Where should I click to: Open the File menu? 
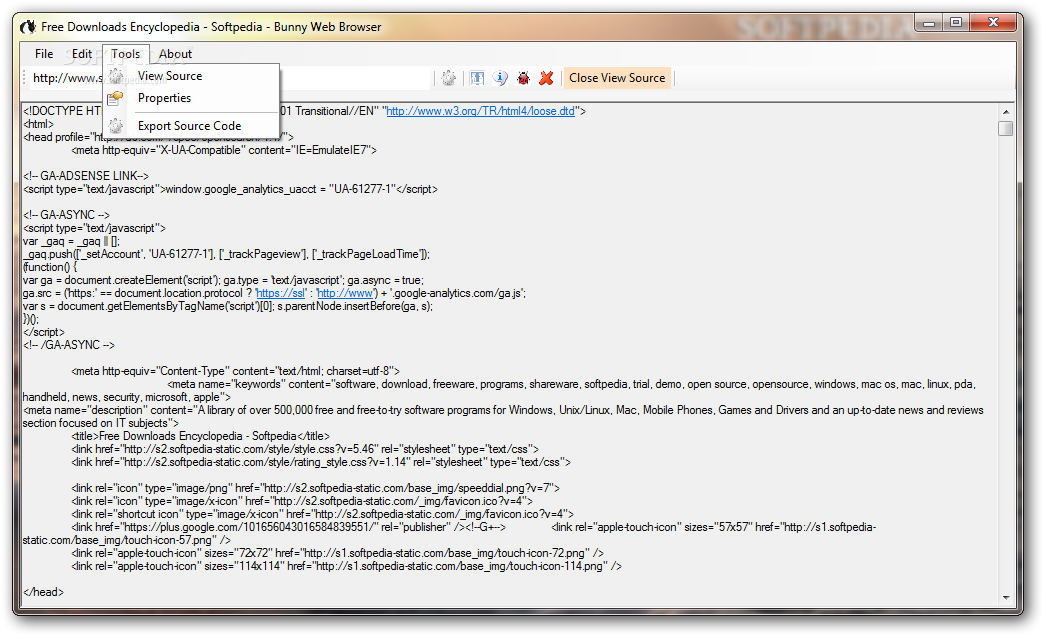click(44, 54)
